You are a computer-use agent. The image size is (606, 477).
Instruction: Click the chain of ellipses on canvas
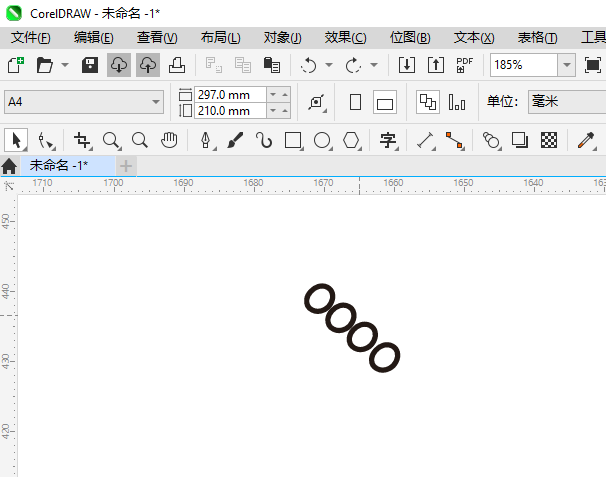[352, 328]
